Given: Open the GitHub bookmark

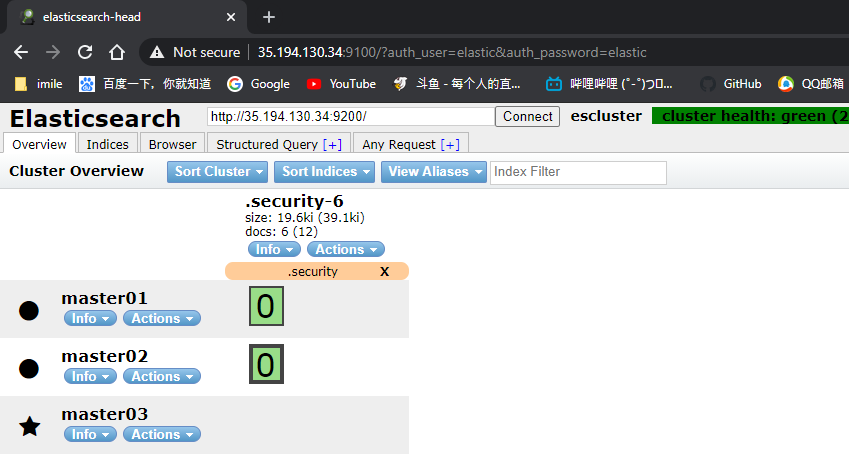Looking at the screenshot, I should pyautogui.click(x=730, y=84).
